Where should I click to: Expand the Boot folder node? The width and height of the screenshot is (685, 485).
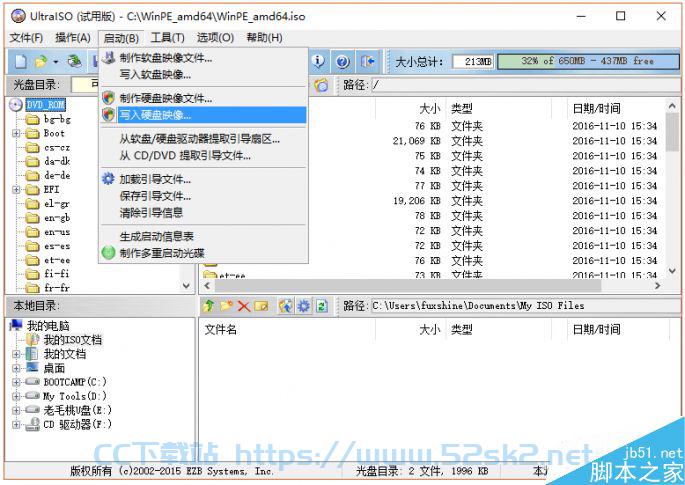(16, 133)
